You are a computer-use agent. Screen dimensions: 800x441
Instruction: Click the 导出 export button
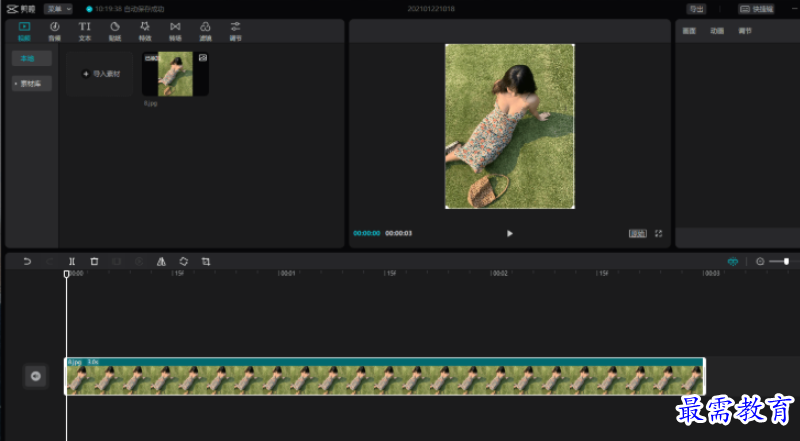click(x=696, y=9)
